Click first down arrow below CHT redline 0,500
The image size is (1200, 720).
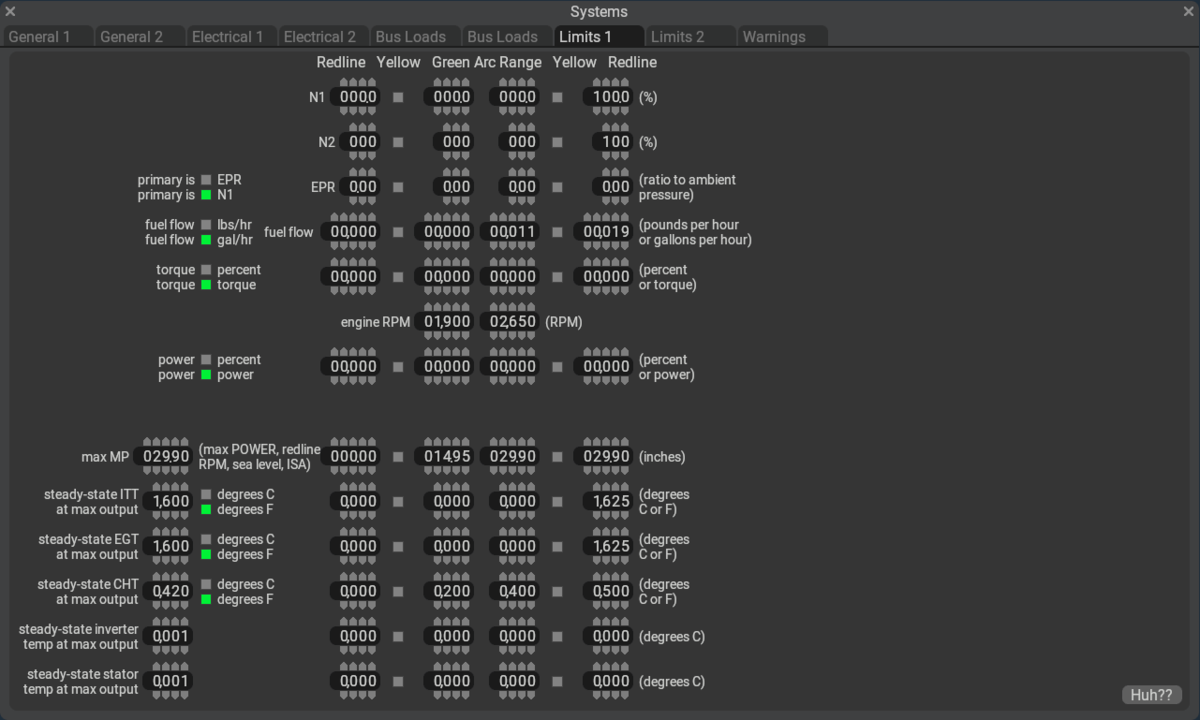tap(597, 606)
